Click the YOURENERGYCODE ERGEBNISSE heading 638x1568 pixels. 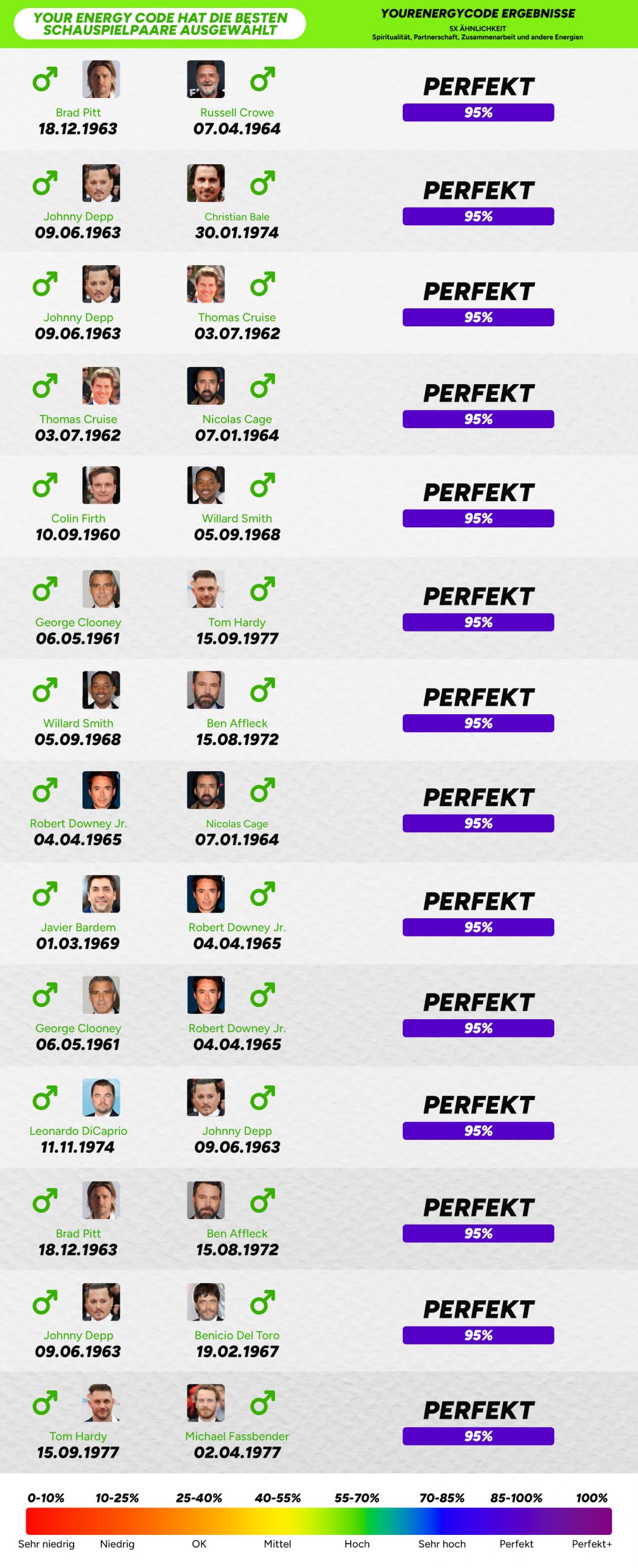coord(478,13)
